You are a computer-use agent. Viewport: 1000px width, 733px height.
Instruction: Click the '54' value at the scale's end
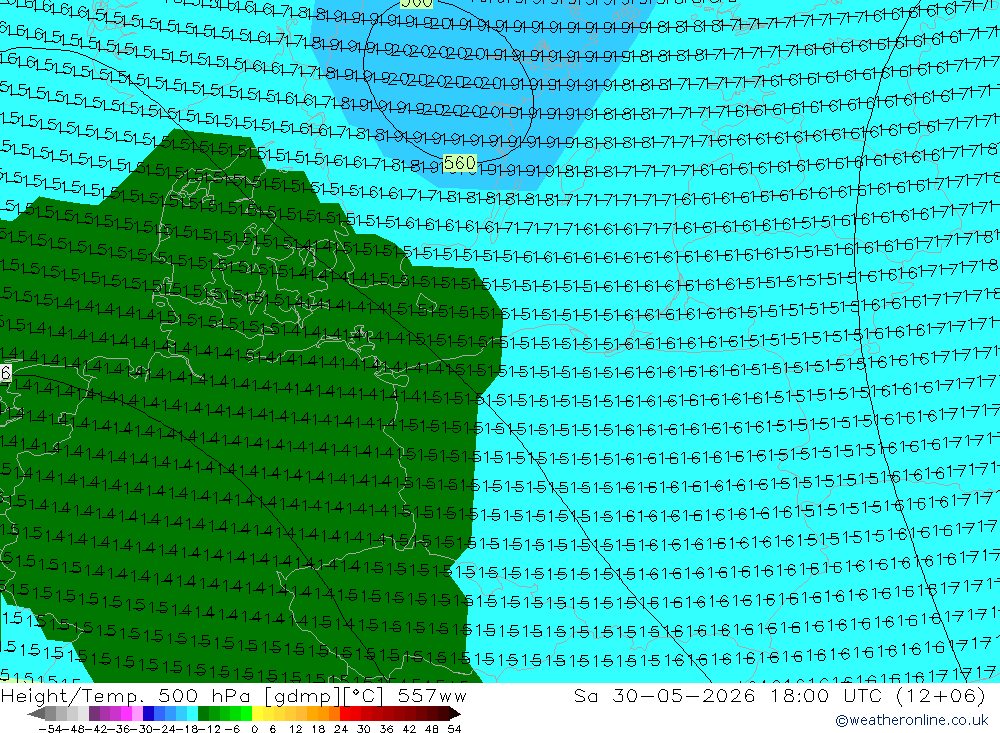[x=454, y=729]
